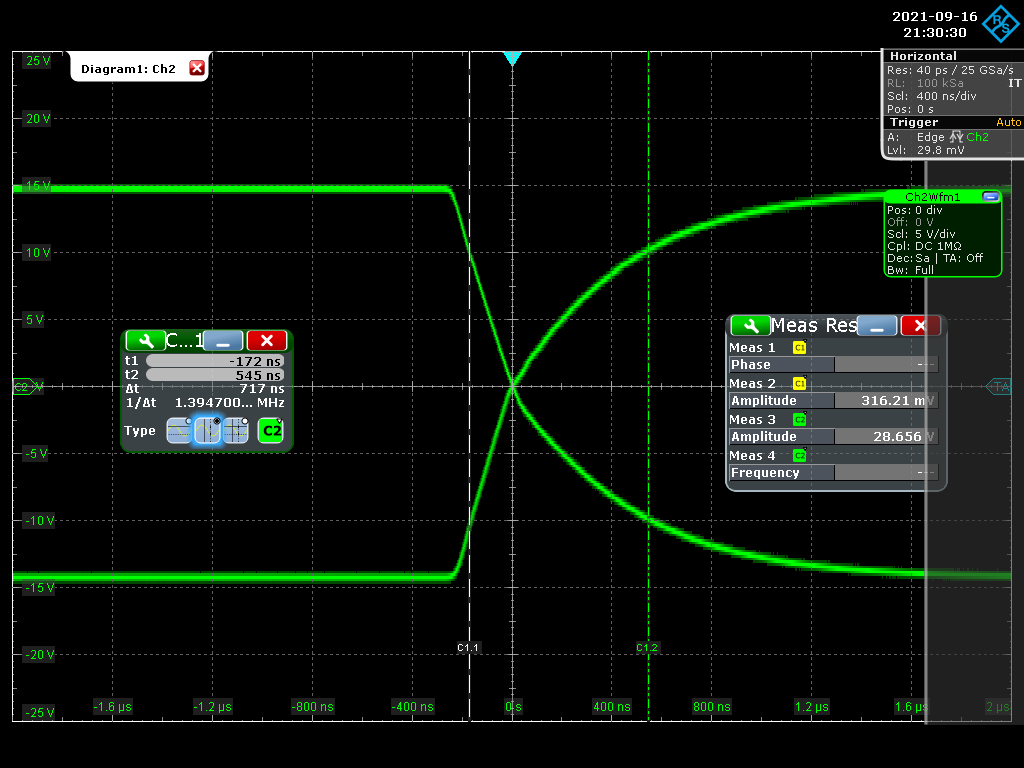Image resolution: width=1024 pixels, height=768 pixels.
Task: Click the C1 source badge beside Meas 2
Action: 799,383
